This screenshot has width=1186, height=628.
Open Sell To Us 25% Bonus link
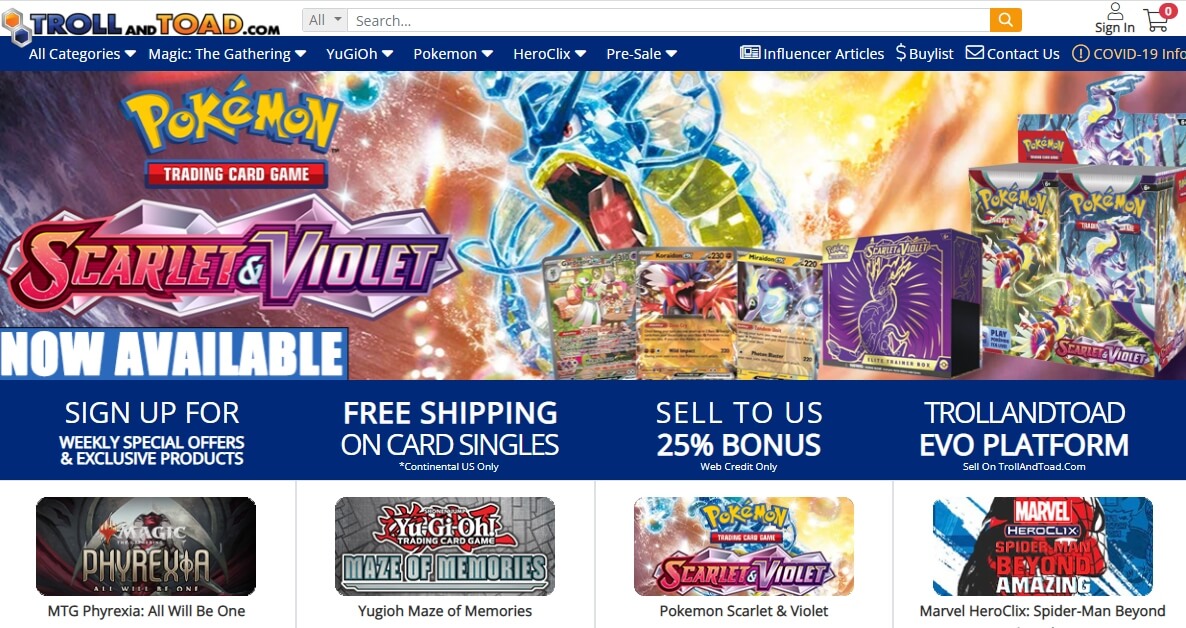(x=739, y=434)
